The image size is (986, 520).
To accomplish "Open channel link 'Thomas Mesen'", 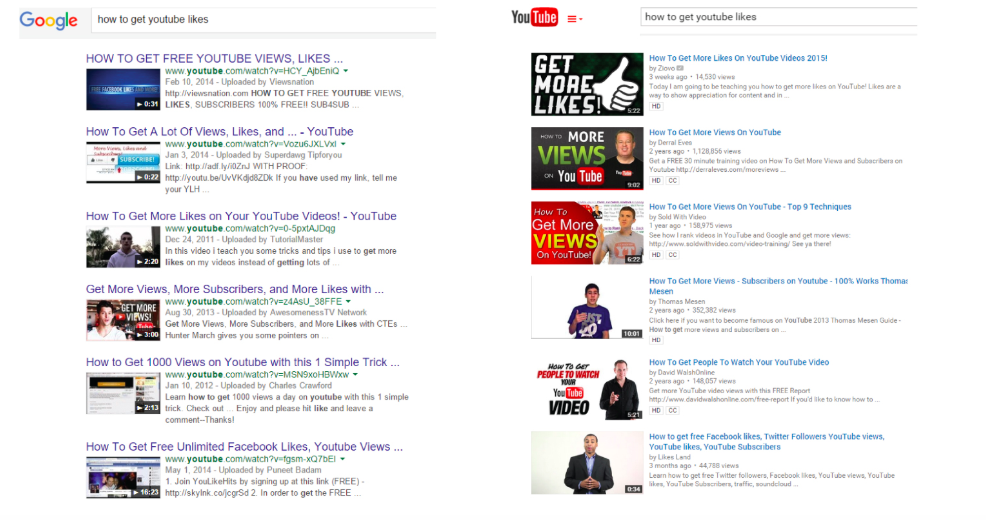I will click(681, 301).
